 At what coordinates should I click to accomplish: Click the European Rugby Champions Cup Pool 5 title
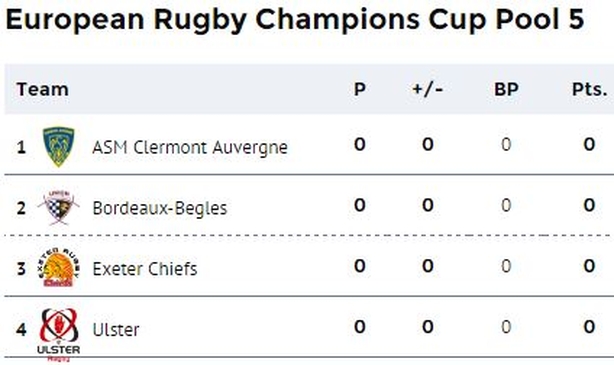point(295,19)
